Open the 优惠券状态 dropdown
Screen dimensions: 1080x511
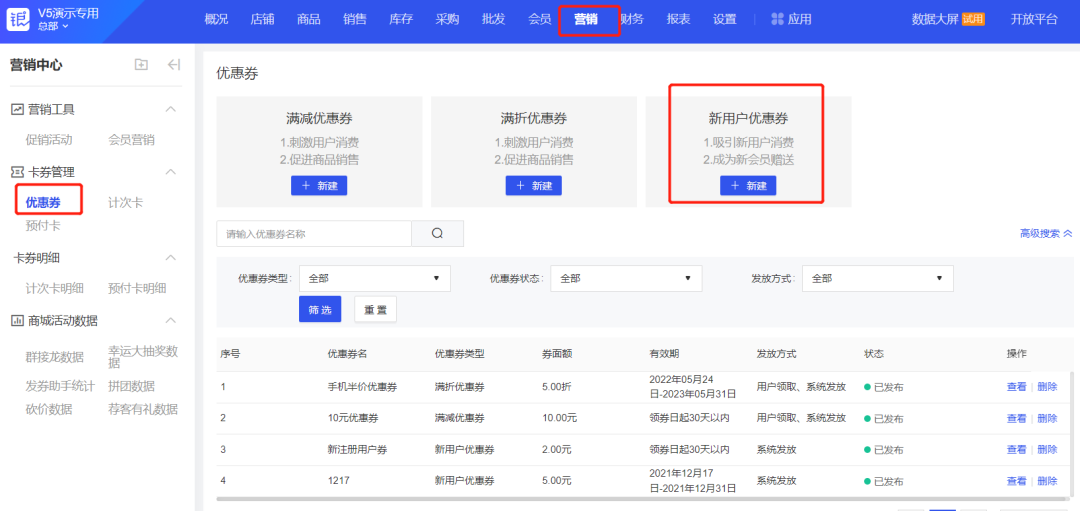(x=625, y=278)
